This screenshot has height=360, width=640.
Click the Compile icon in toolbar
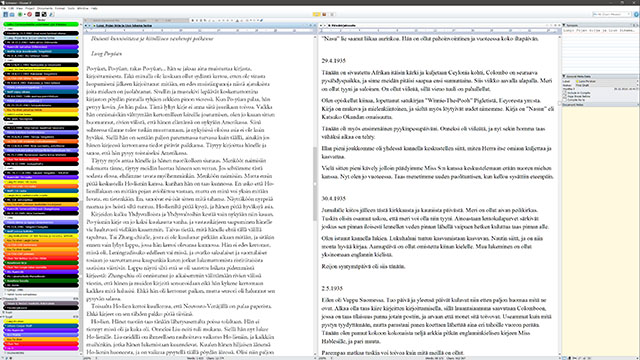pos(44,14)
